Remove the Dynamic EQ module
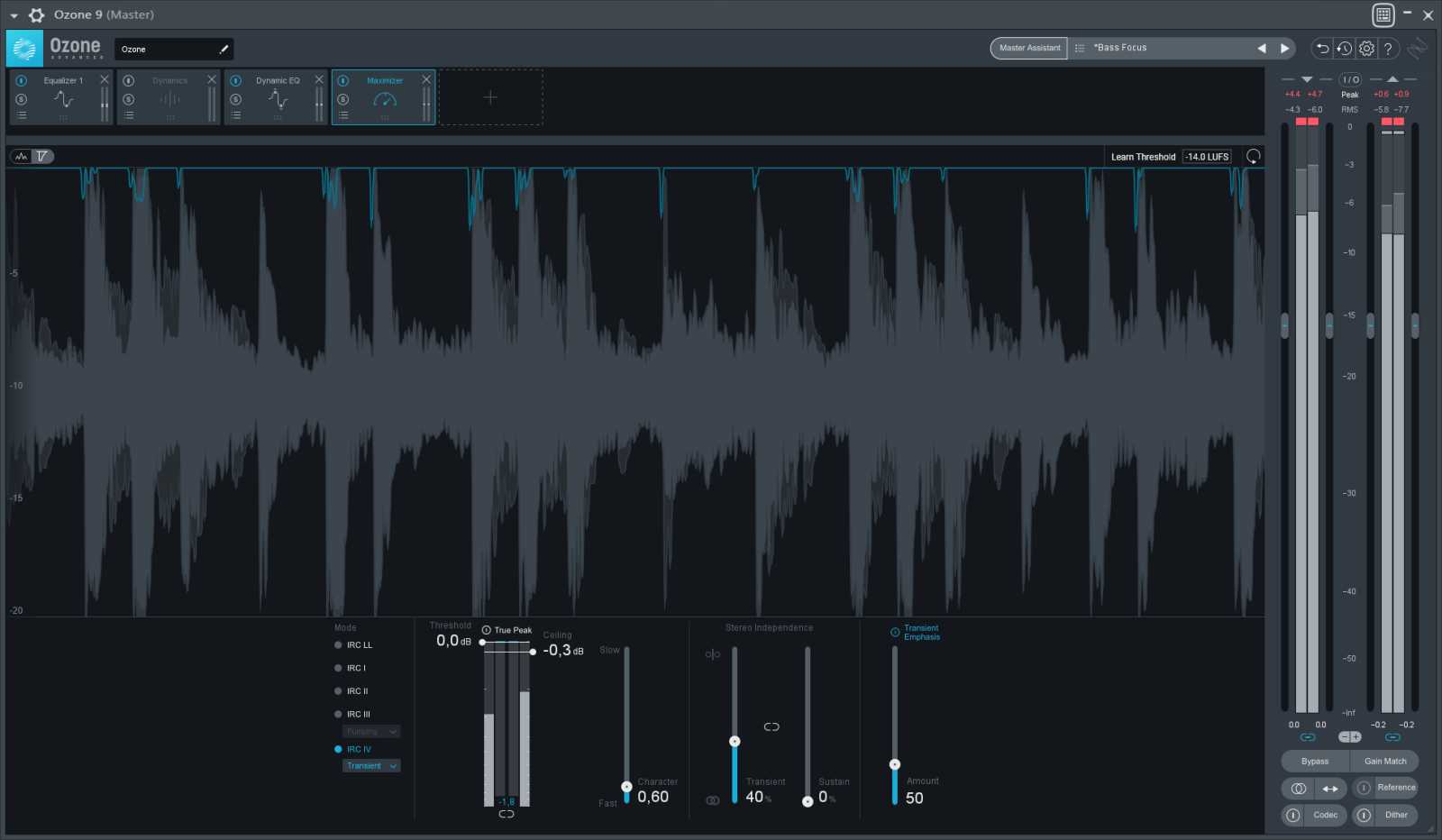 point(319,79)
